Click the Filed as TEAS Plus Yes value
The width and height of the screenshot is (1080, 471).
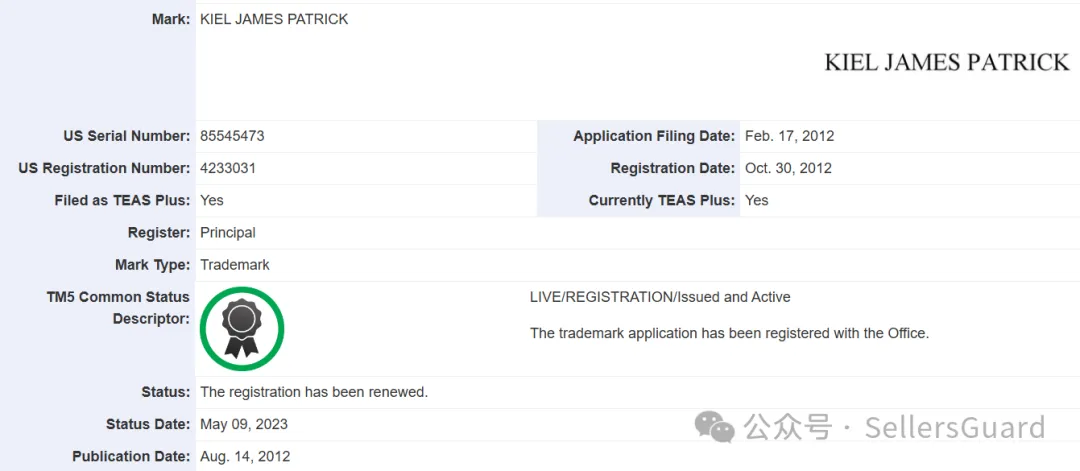point(212,200)
